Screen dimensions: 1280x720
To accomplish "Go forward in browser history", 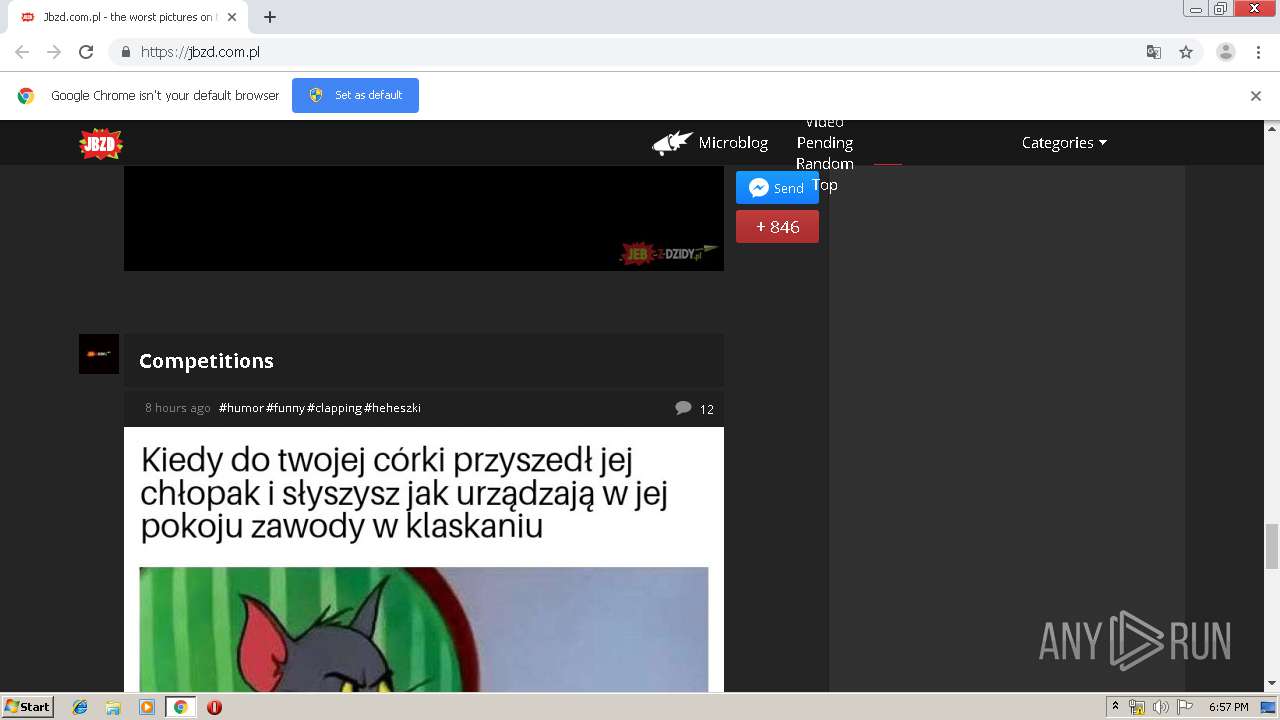I will tap(54, 52).
